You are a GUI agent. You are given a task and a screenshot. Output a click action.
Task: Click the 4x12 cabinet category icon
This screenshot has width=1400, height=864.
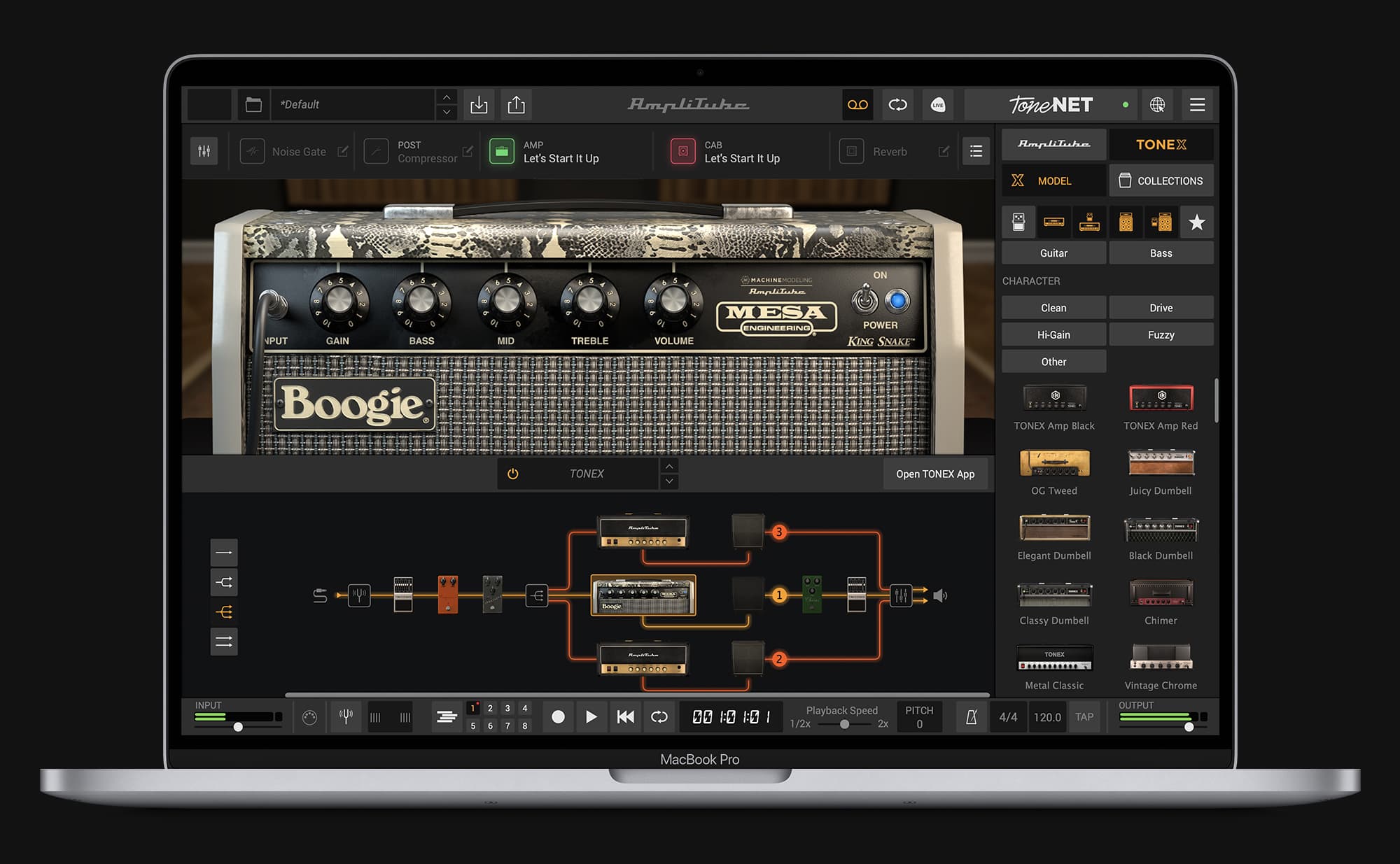click(1126, 222)
